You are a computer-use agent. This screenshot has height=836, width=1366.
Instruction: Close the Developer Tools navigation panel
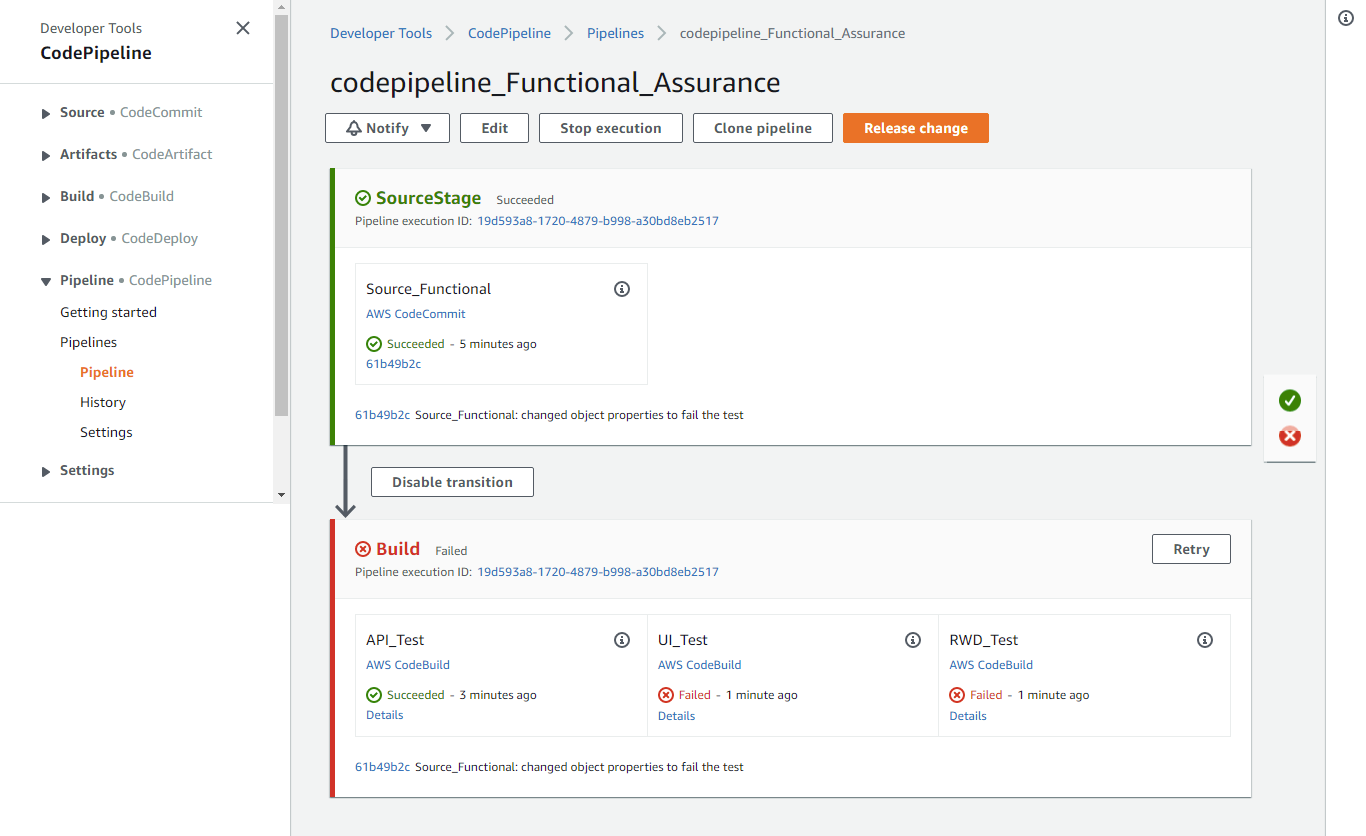point(243,28)
